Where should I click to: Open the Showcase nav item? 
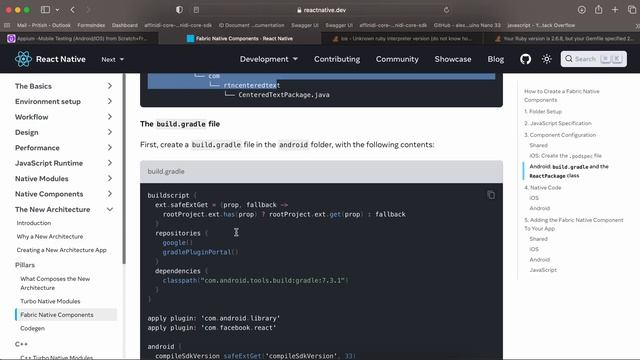(453, 59)
